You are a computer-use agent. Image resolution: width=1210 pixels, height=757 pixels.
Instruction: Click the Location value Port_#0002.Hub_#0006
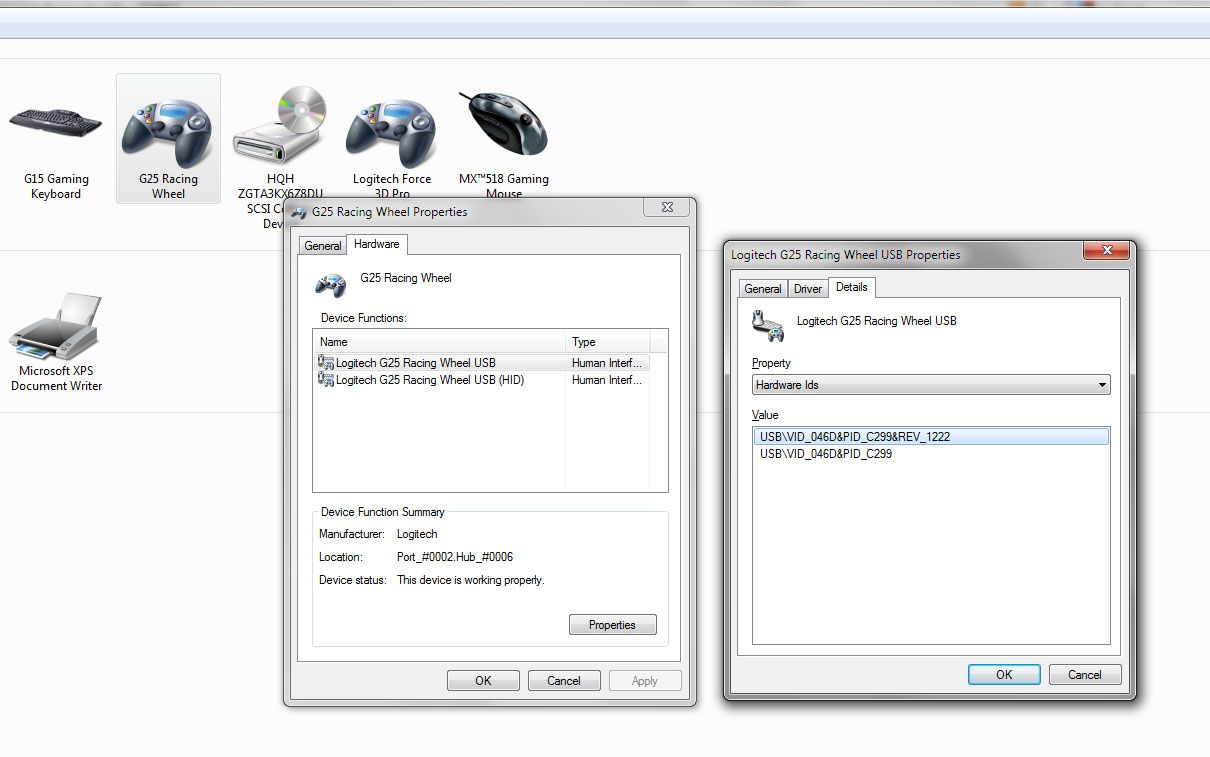tap(455, 557)
